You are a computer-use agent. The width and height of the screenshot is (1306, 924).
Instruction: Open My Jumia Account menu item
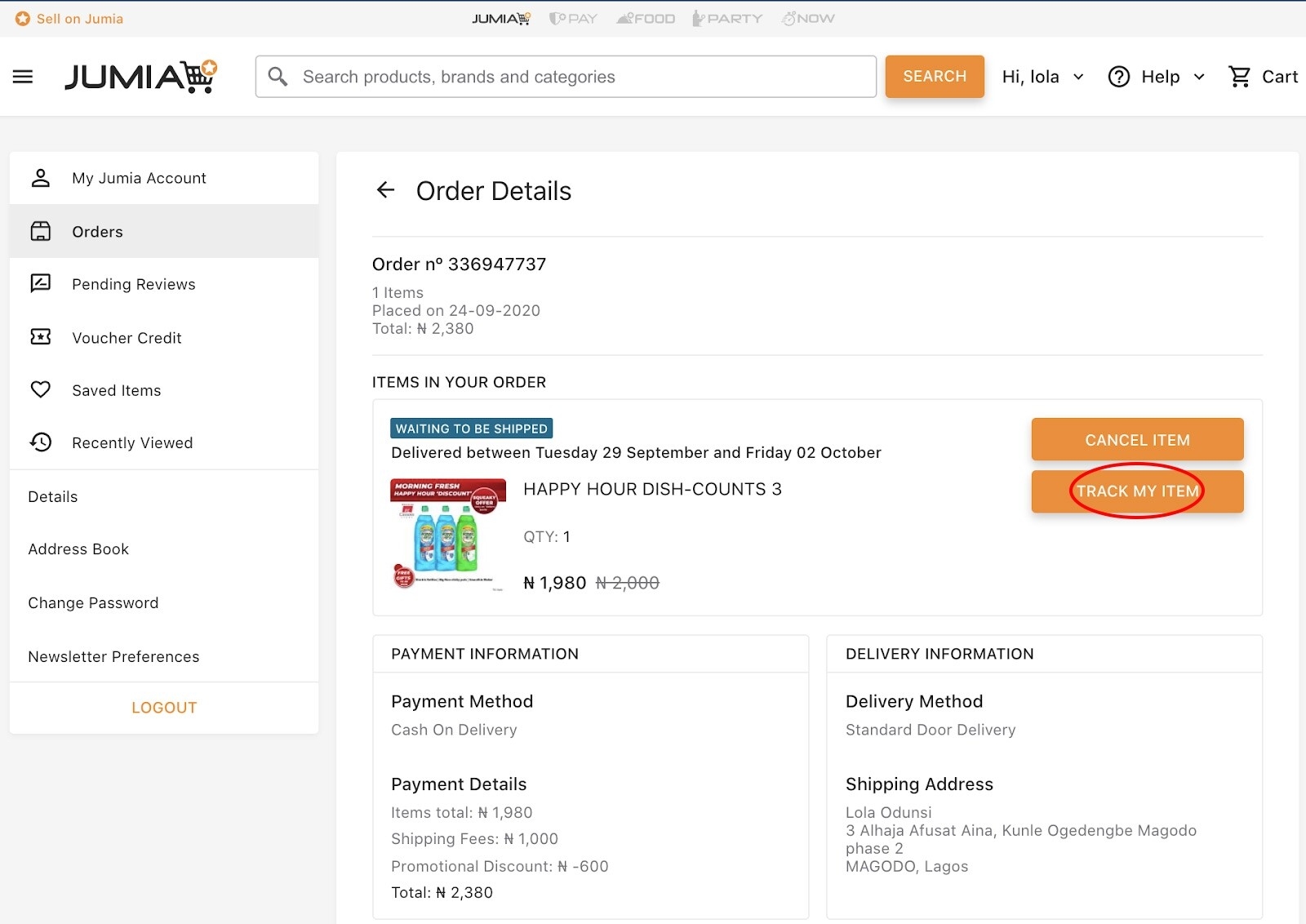[164, 178]
